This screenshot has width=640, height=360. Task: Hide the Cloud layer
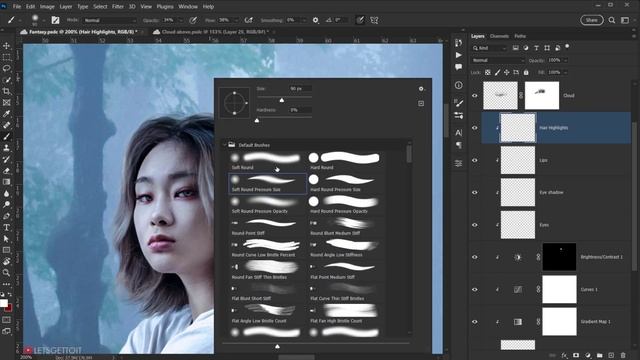475,96
